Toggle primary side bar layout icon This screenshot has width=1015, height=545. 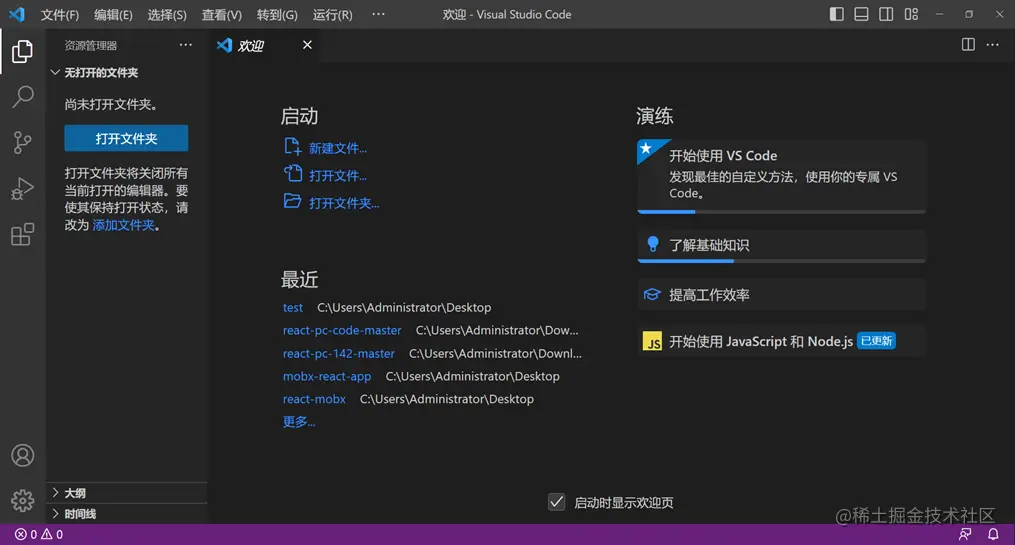[x=836, y=14]
